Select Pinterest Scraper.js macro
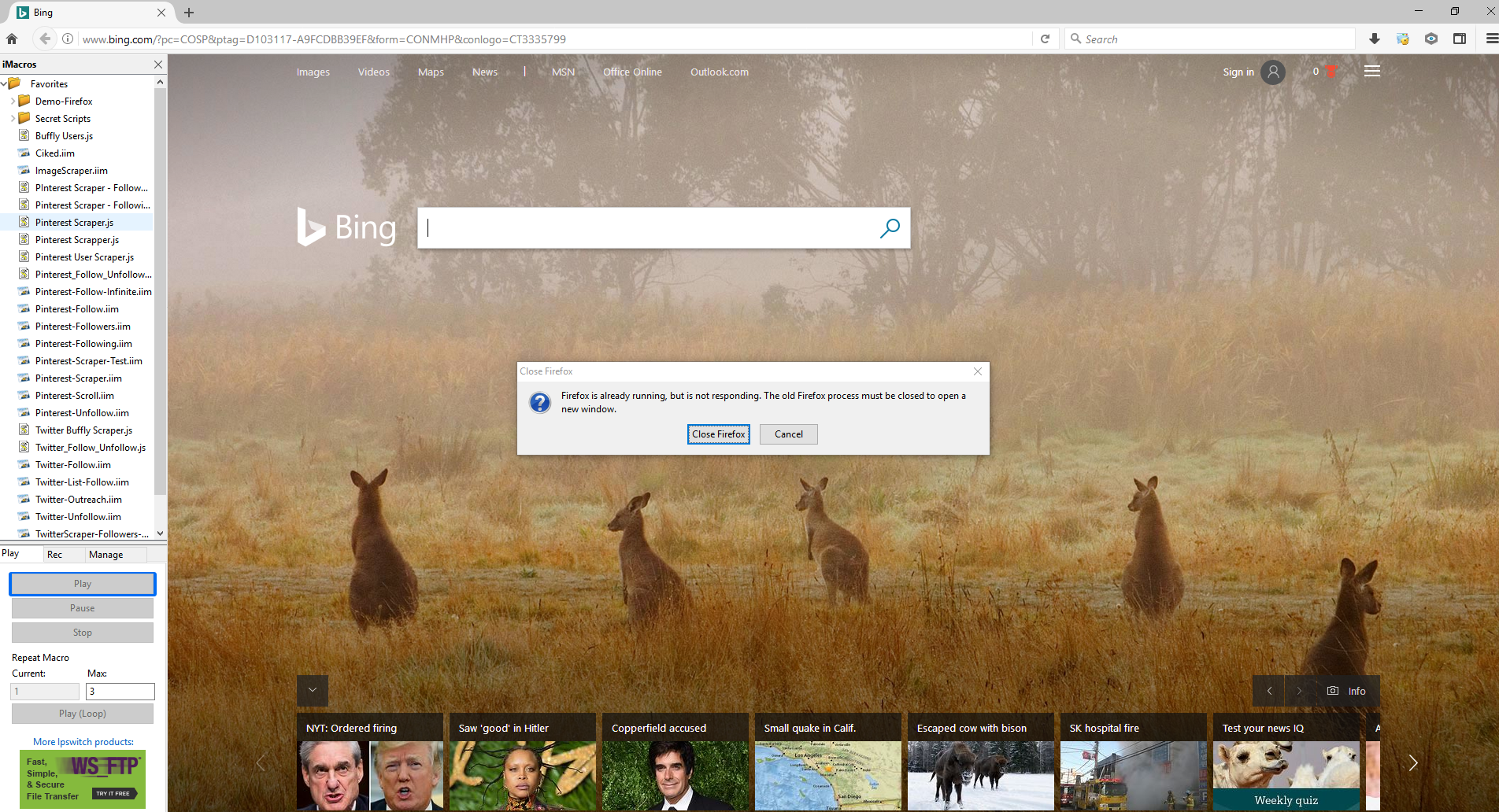 [x=74, y=222]
